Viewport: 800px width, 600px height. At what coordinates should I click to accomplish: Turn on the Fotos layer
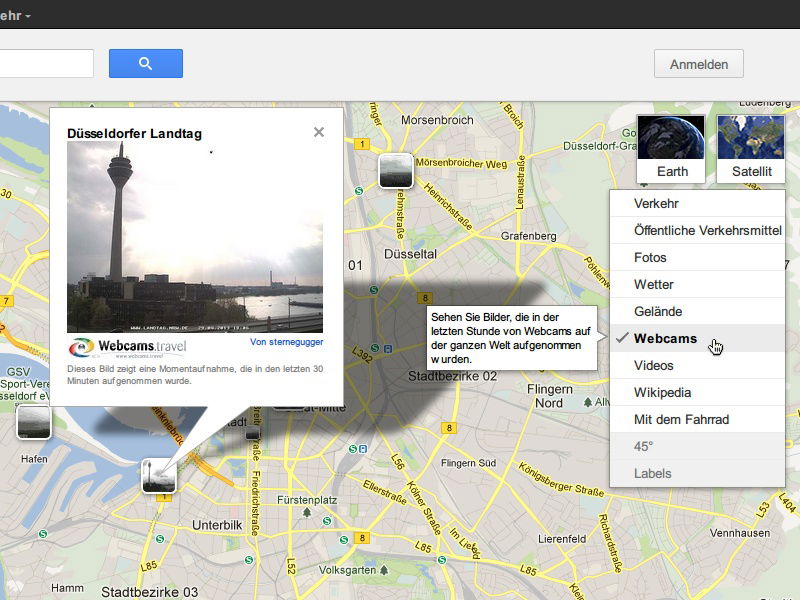pos(697,258)
